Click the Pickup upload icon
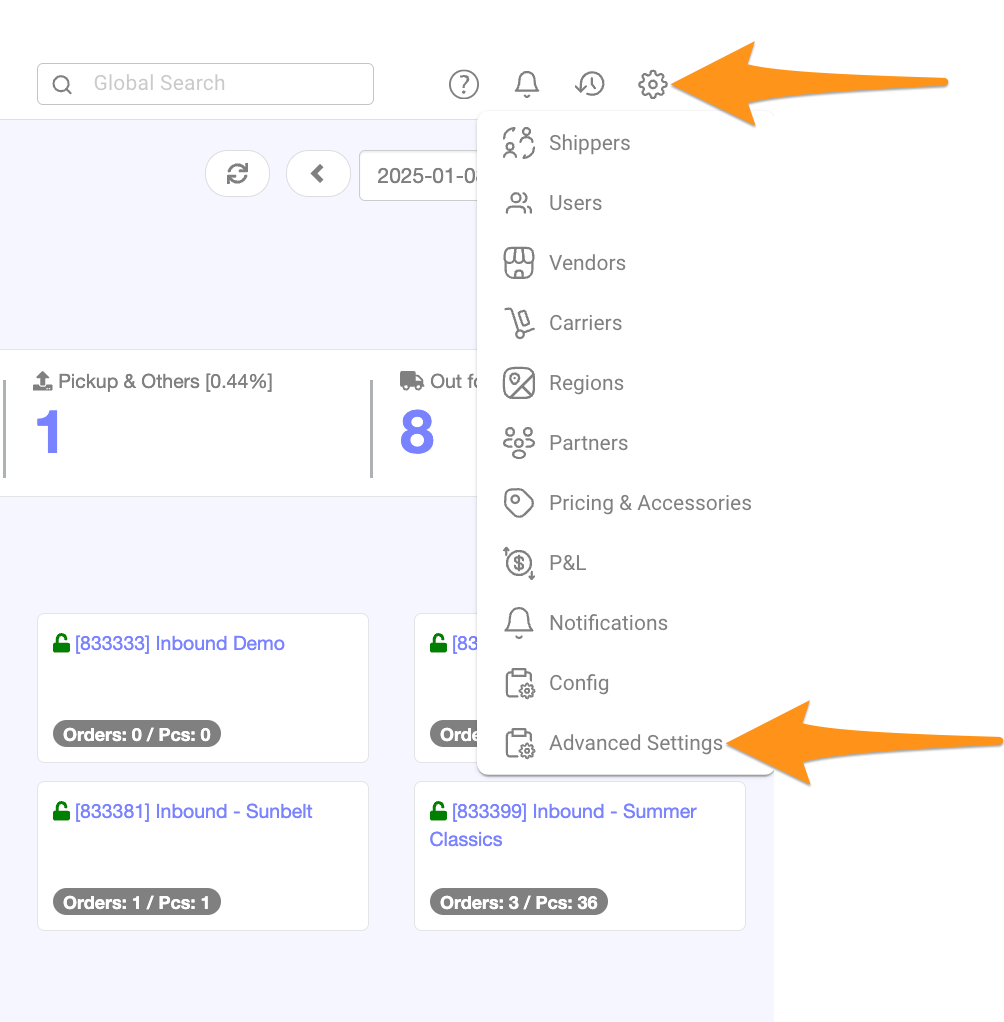 click(42, 381)
